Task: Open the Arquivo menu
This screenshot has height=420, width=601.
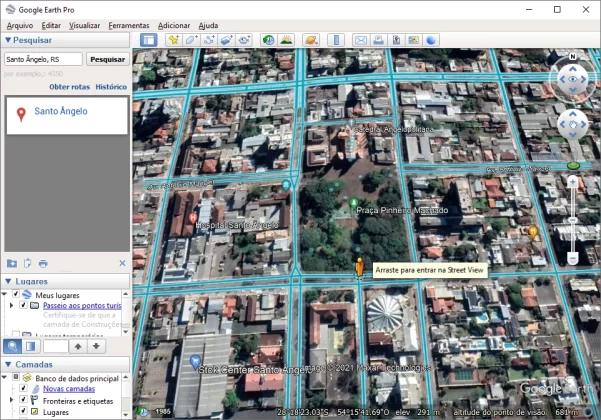Action: [20, 25]
